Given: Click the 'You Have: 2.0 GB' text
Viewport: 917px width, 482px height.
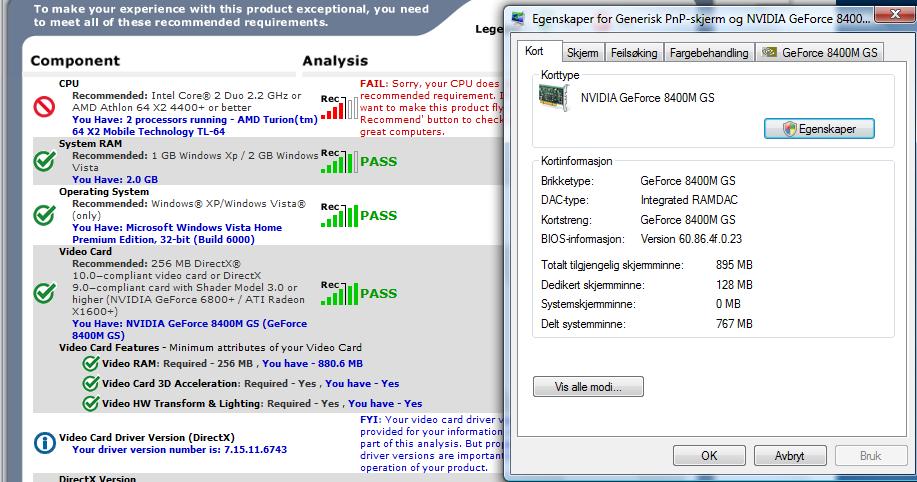Looking at the screenshot, I should 115,180.
